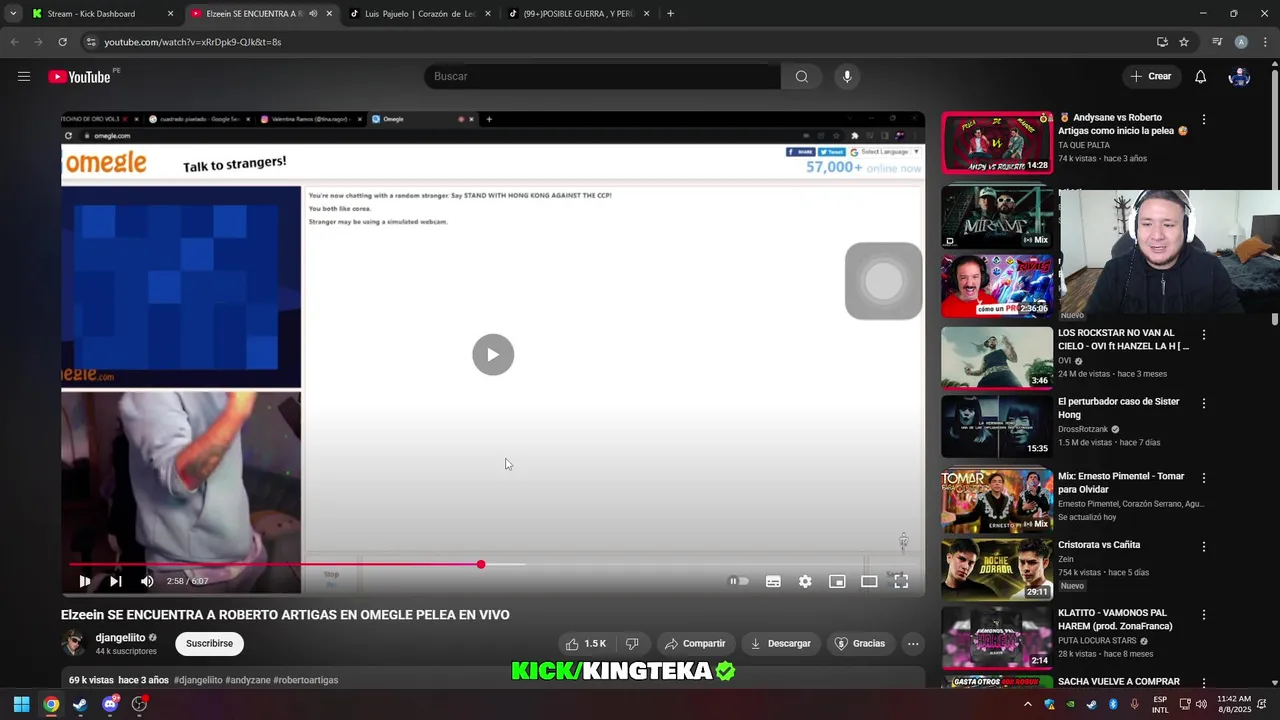Click Compartir share button
Viewport: 1280px width, 720px height.
[695, 644]
